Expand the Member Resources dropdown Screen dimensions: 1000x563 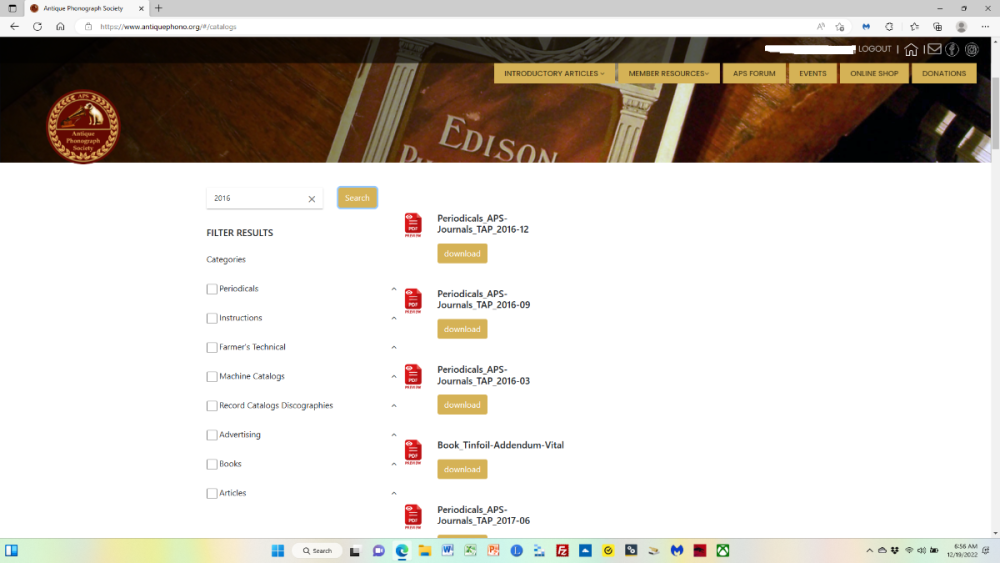click(x=668, y=73)
